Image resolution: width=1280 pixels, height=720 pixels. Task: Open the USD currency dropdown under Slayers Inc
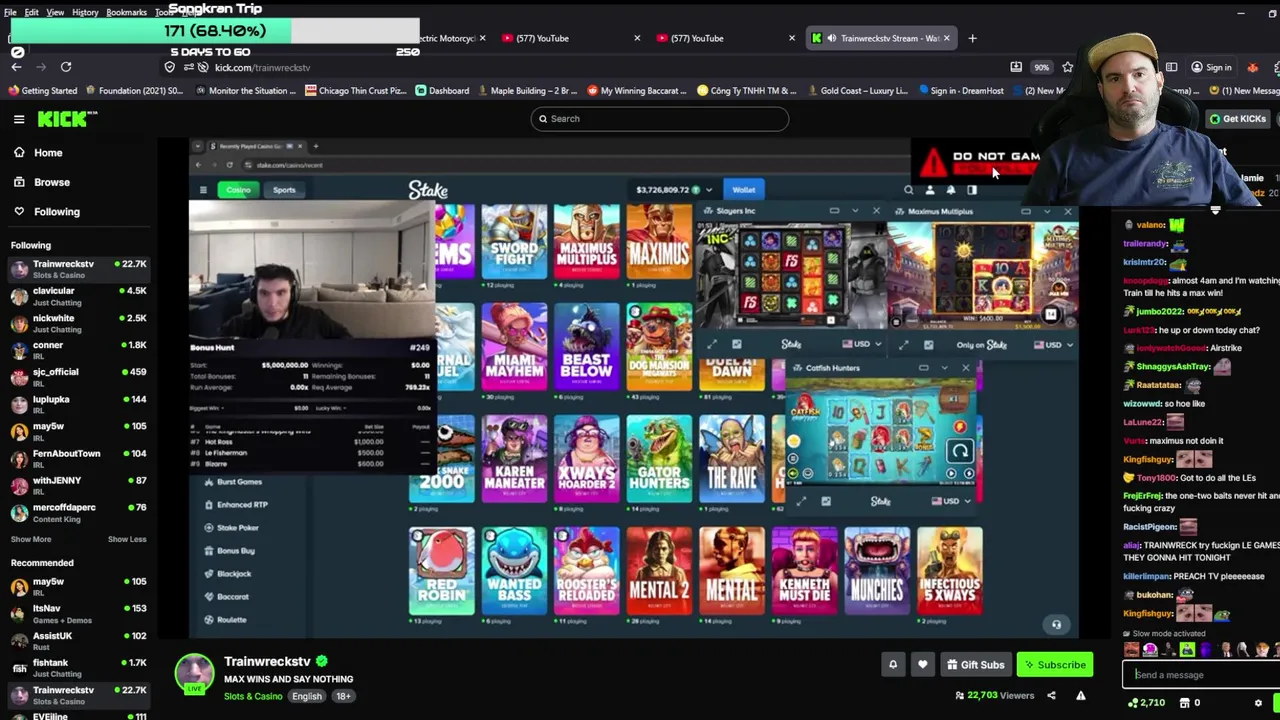(x=861, y=344)
